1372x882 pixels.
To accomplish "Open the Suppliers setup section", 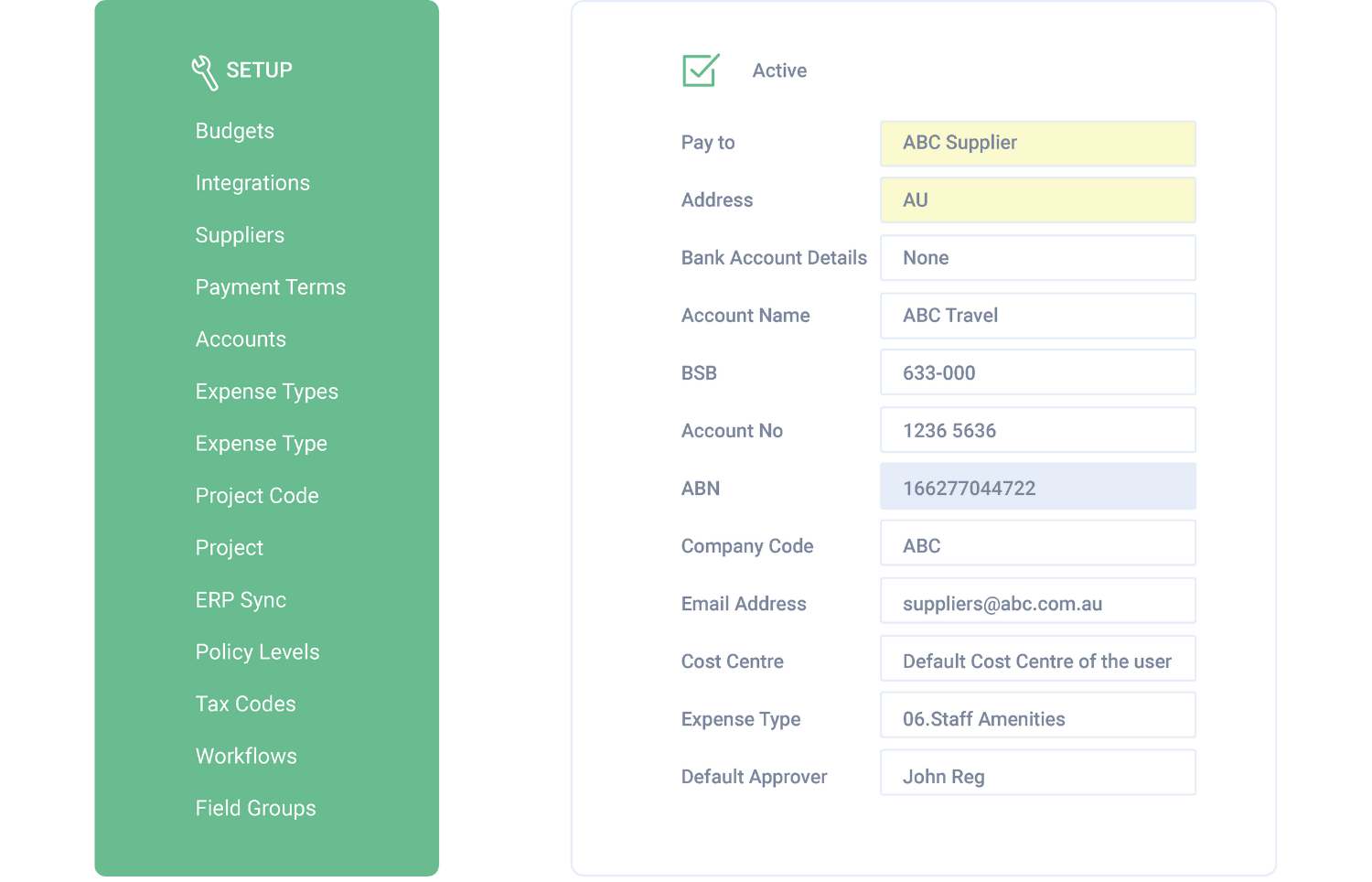I will pos(240,235).
